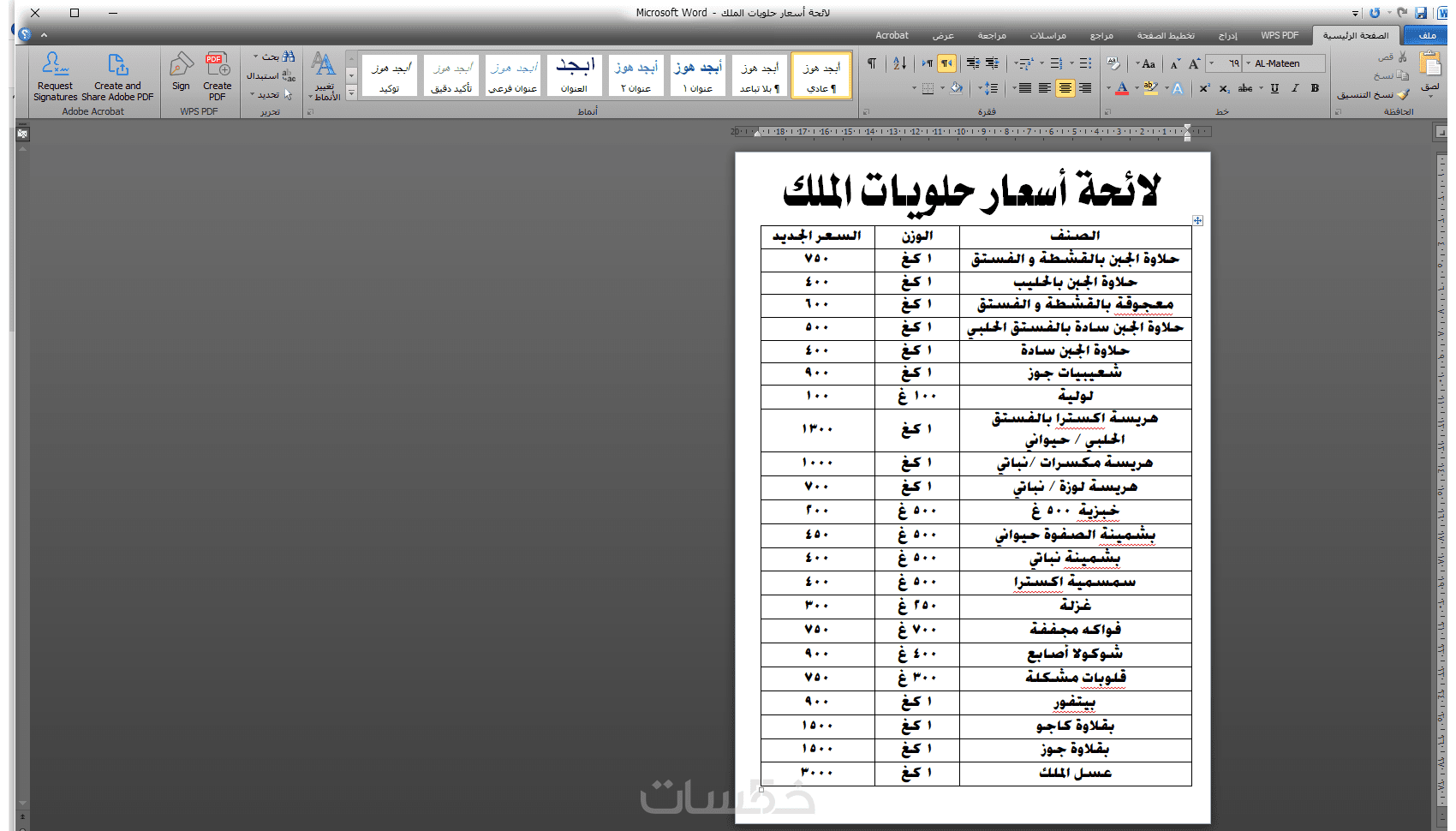Open the font size dropdown
Viewport: 1456px width, 831px height.
tap(1212, 63)
